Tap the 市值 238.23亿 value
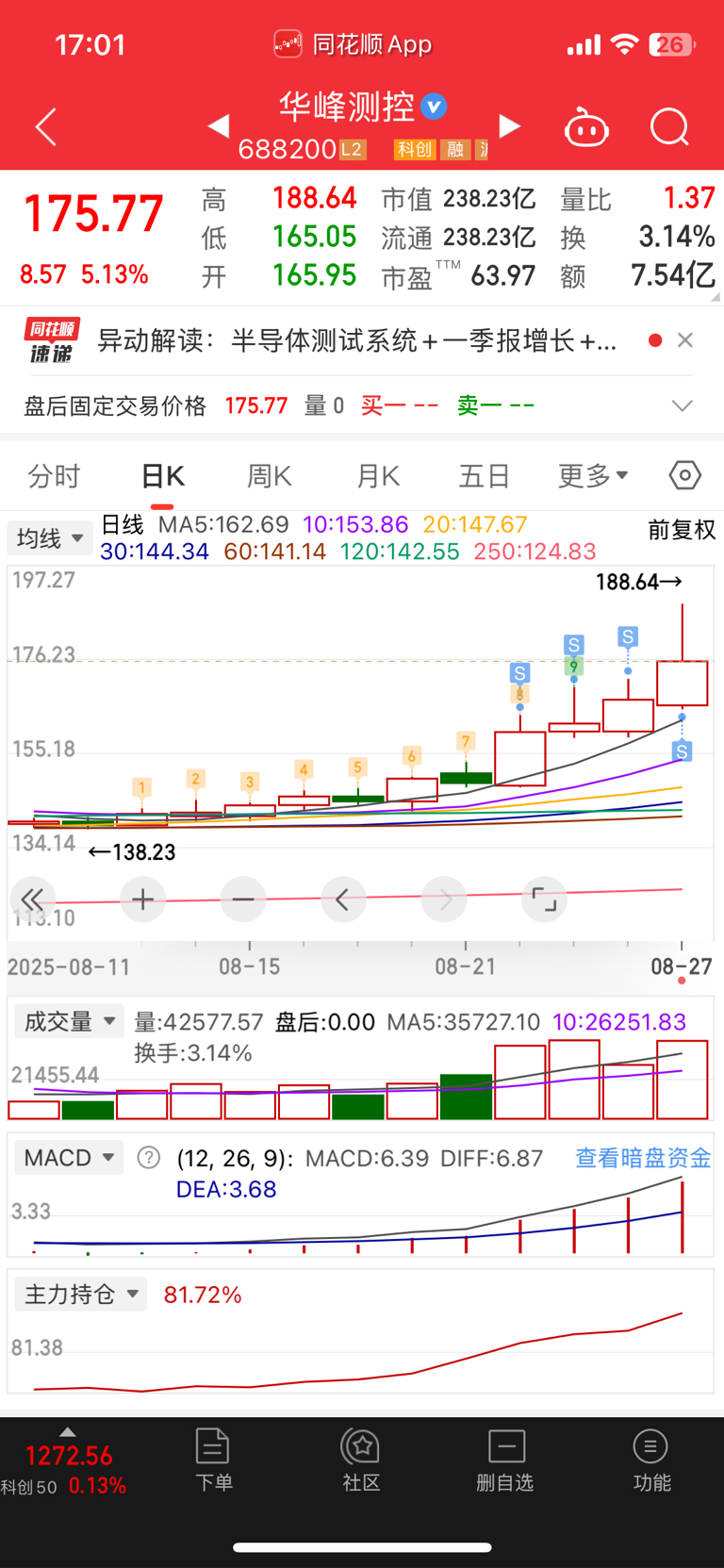724x1568 pixels. point(489,199)
